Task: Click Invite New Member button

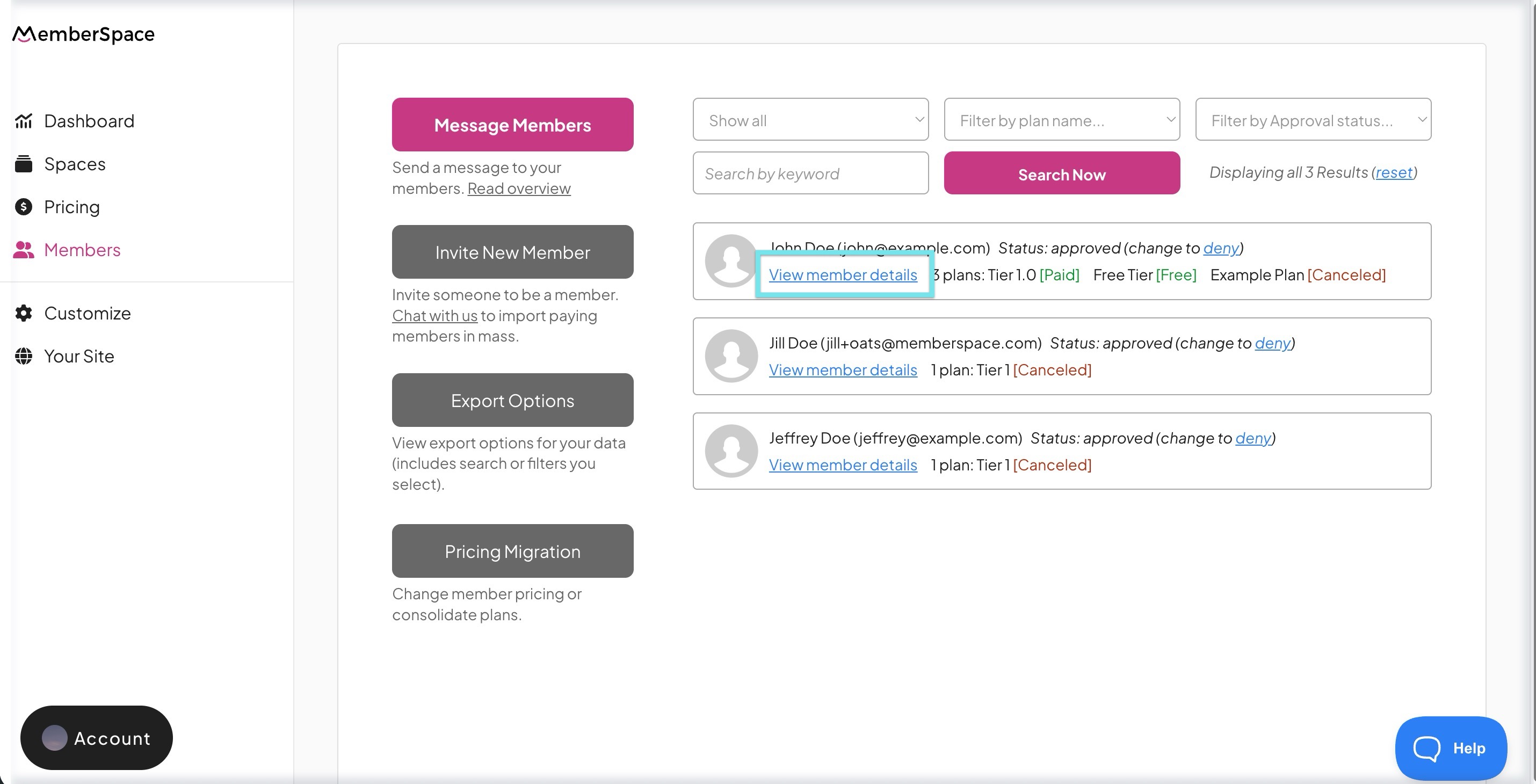Action: pos(512,252)
